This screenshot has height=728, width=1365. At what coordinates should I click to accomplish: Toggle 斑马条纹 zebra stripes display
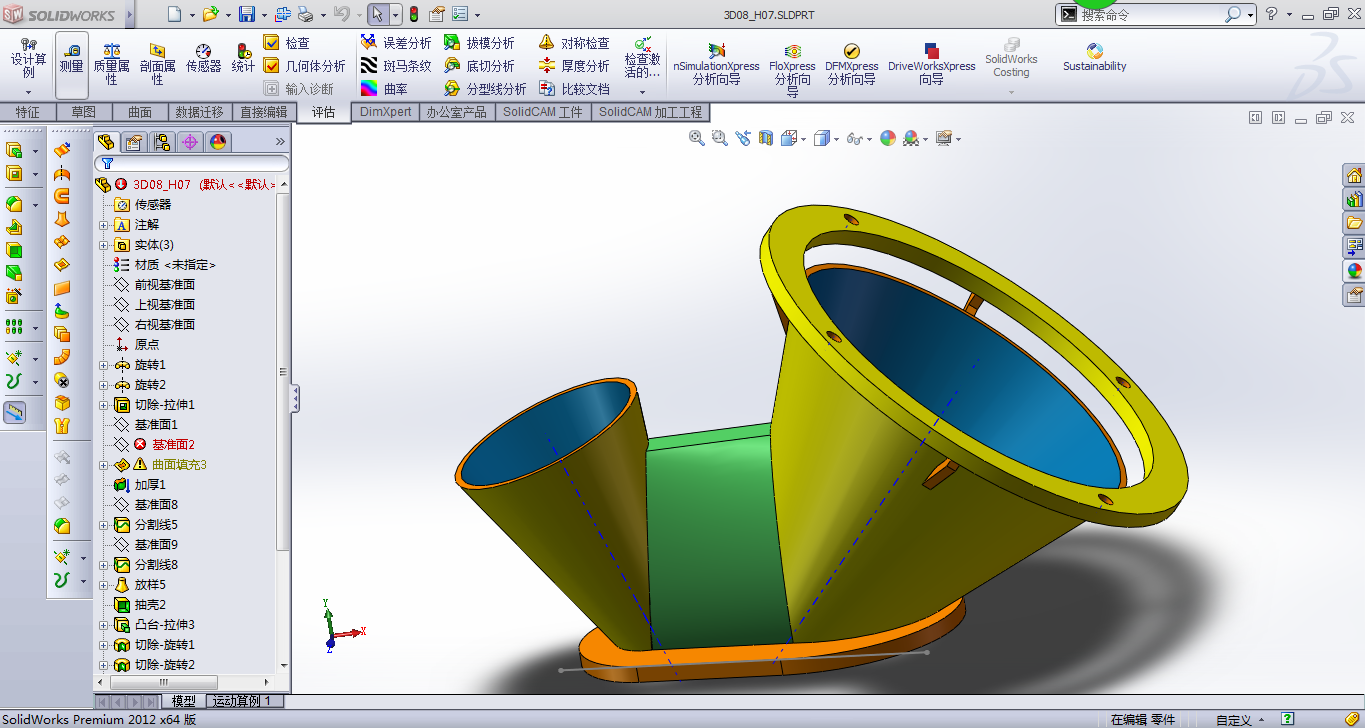coord(396,66)
